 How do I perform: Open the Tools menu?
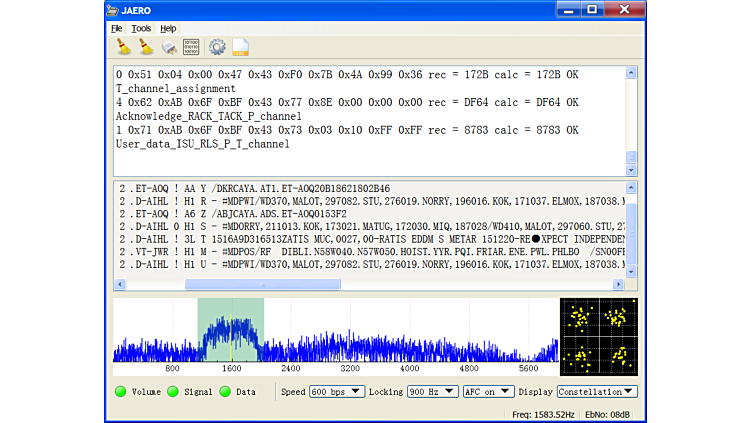141,28
